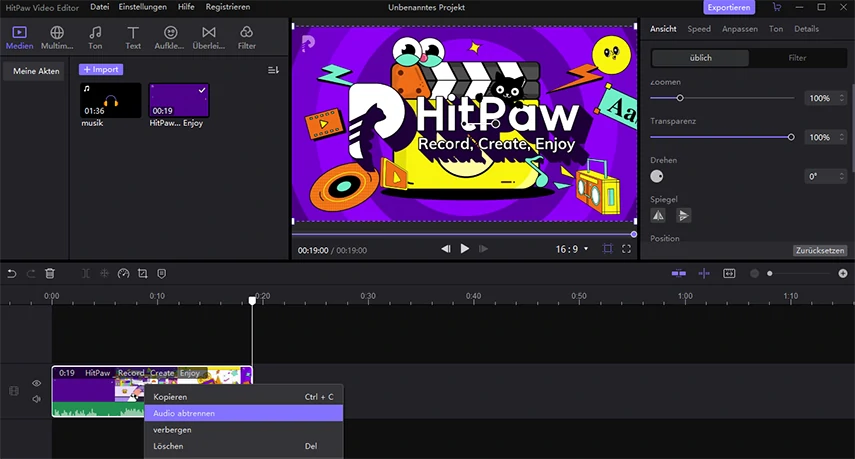Switch to the üblich toggle option
The image size is (855, 459).
701,58
